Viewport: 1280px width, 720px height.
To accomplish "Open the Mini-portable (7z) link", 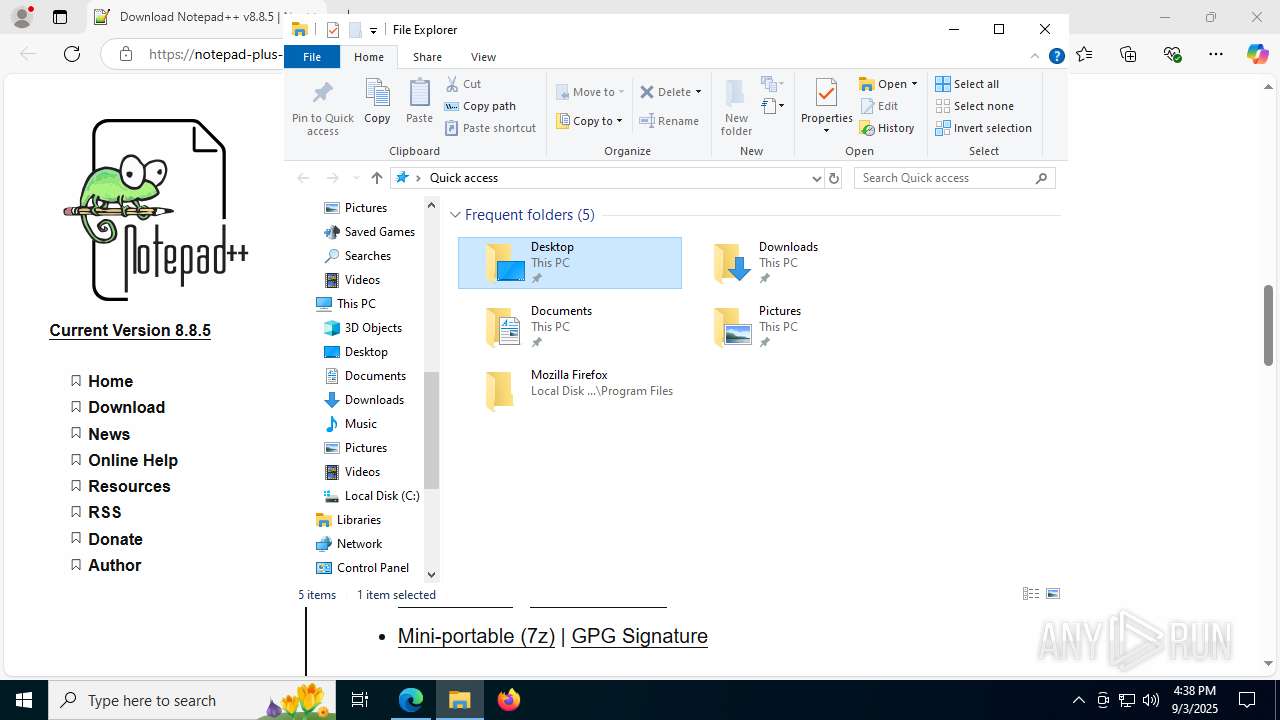I will (x=476, y=636).
